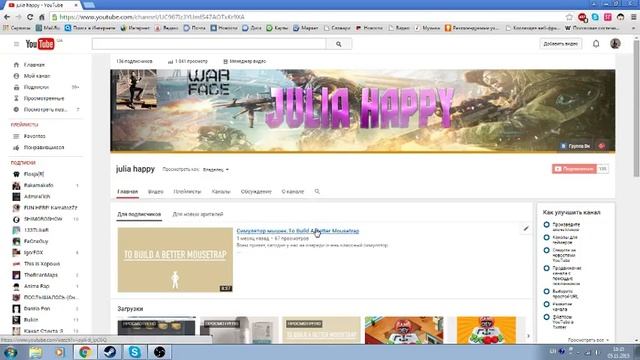The width and height of the screenshot is (640, 360).
Task: Switch to the Каналы channel tab
Action: [x=221, y=191]
